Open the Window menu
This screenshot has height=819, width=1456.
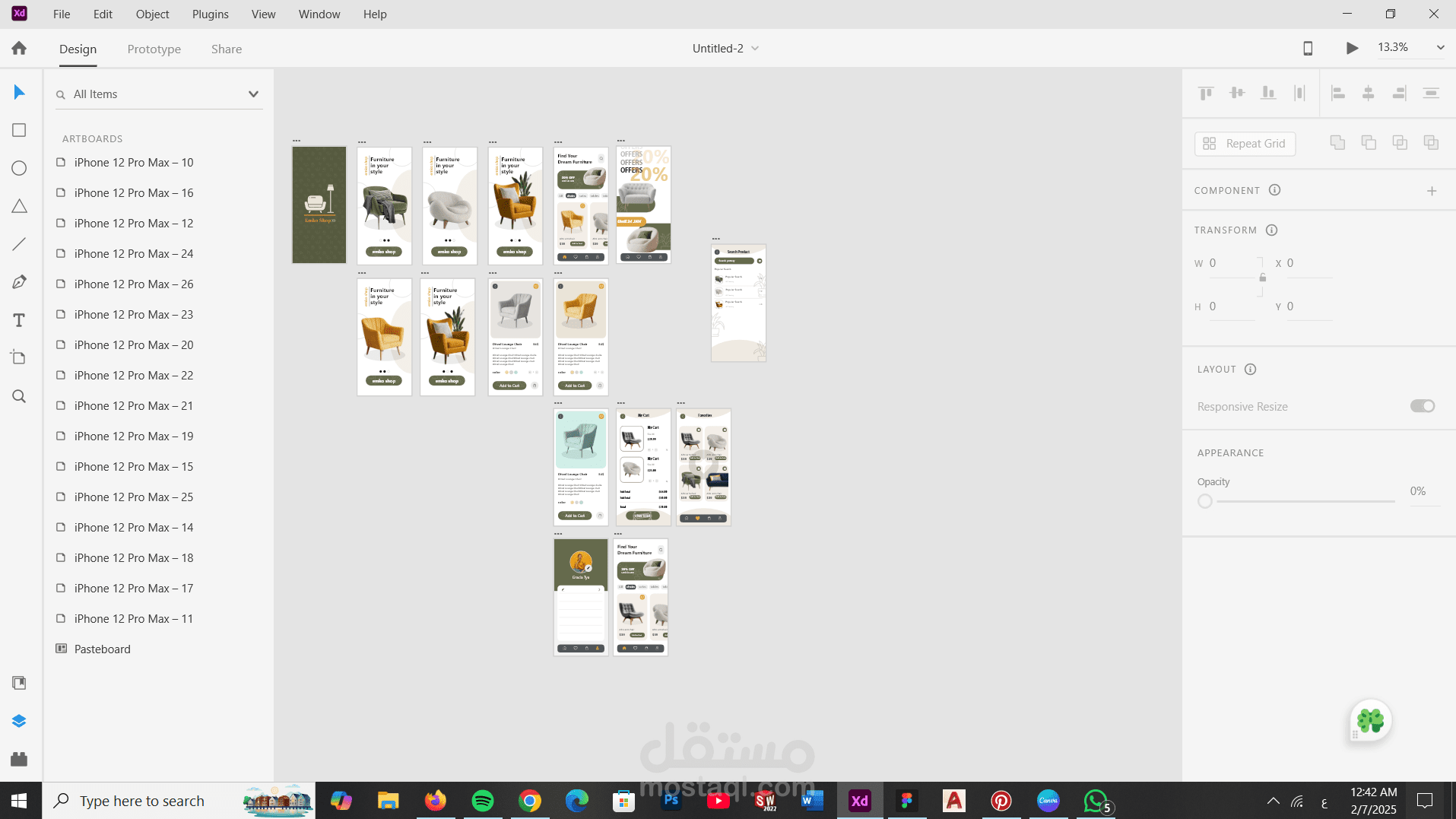(x=319, y=14)
